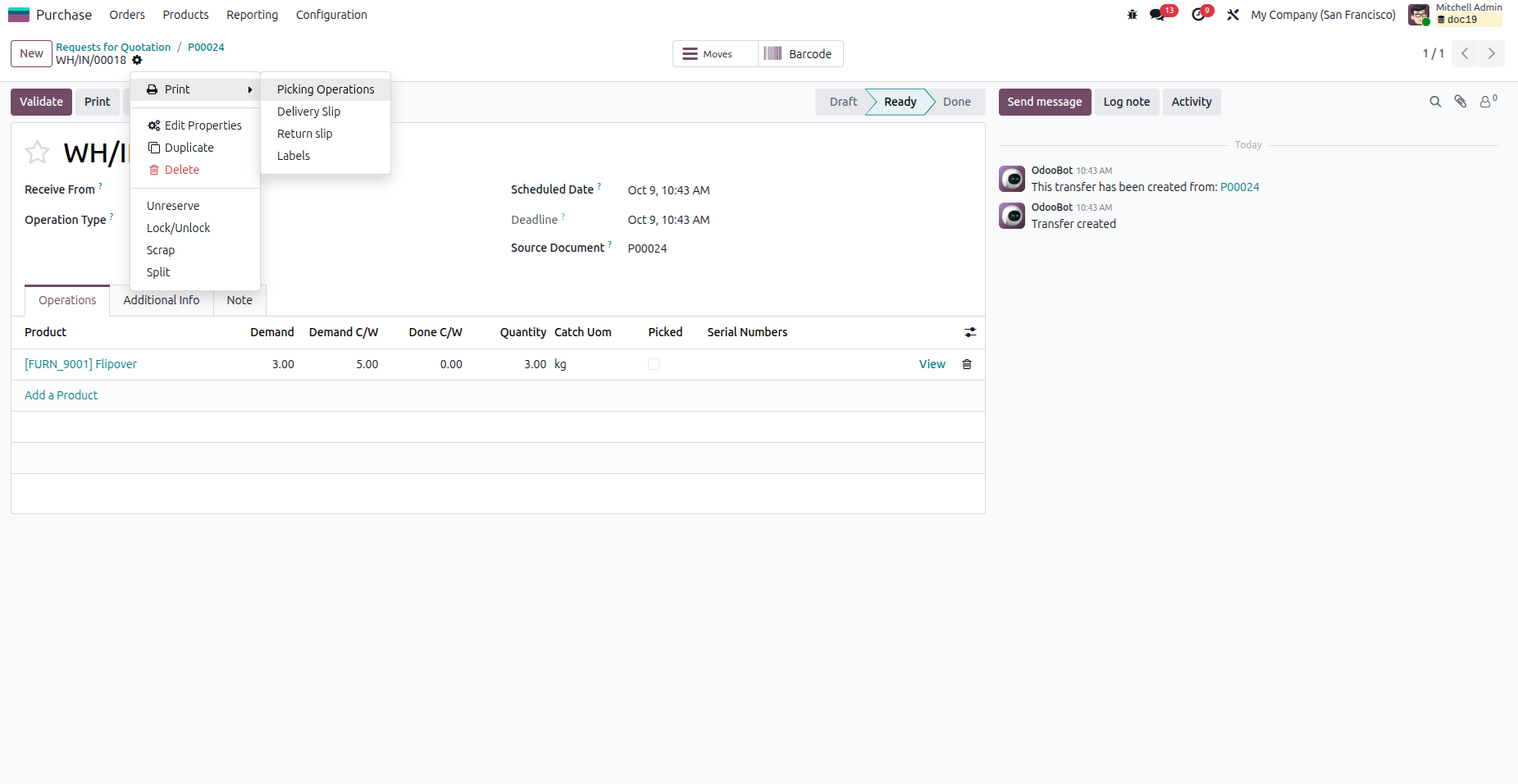Screen dimensions: 1518x784
Task: Click the gear actions icon beside WH/IN/00018
Action: click(x=137, y=60)
